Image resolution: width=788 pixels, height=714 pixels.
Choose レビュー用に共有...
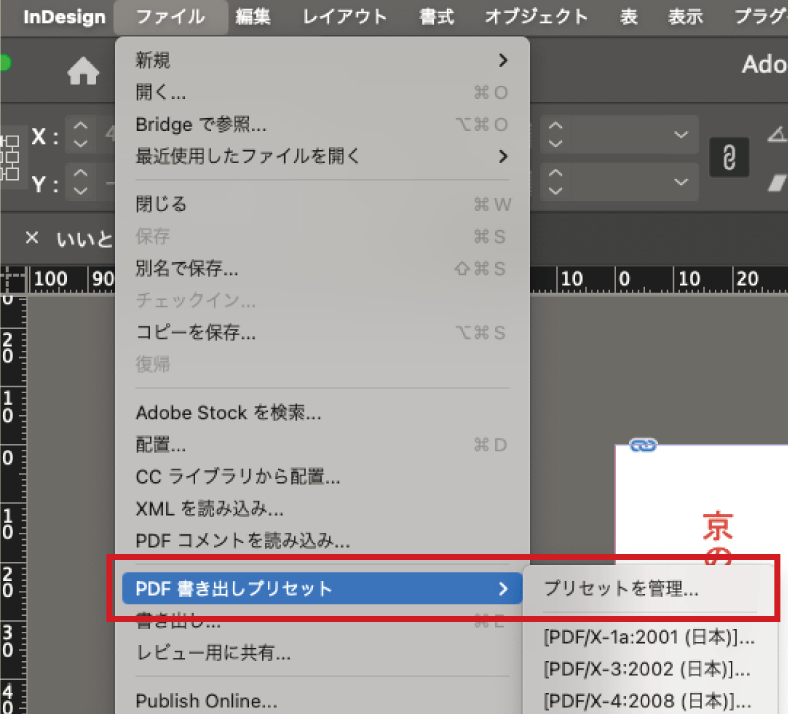pos(322,653)
